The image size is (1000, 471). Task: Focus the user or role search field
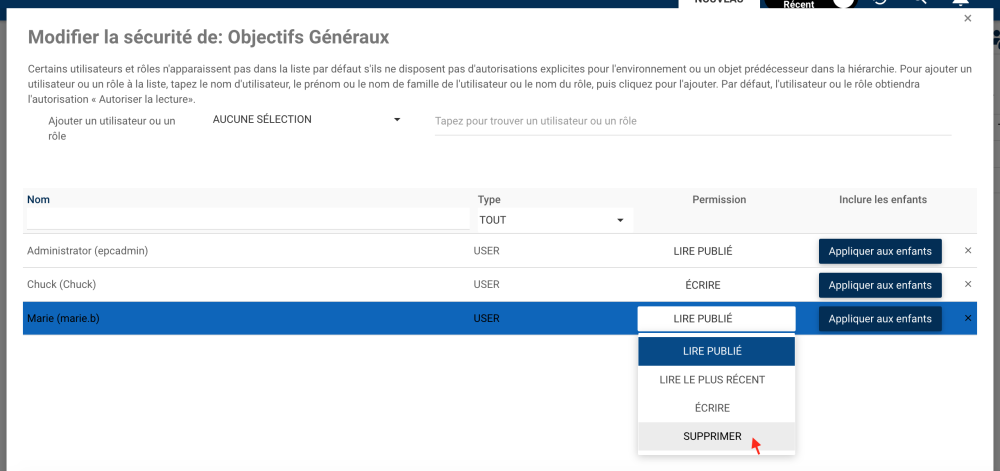click(x=692, y=121)
